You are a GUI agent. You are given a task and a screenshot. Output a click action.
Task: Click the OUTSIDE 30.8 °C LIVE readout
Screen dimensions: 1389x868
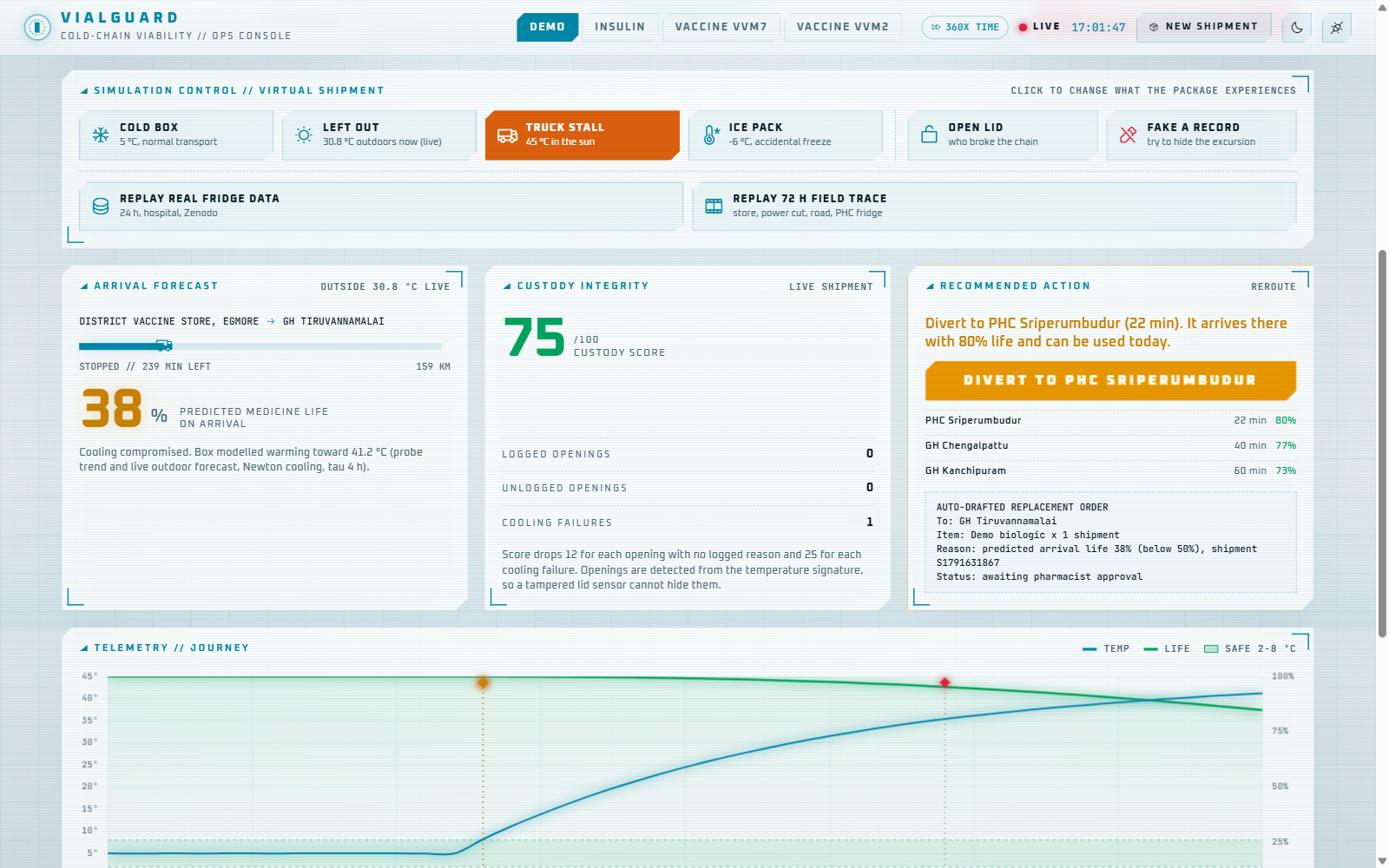pyautogui.click(x=385, y=286)
